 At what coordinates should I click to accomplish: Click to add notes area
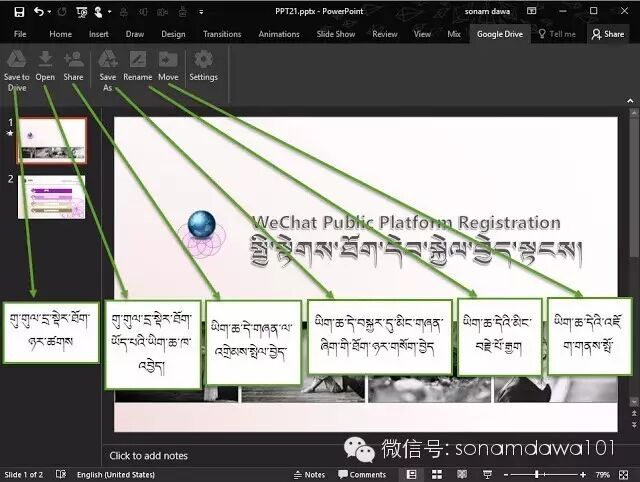coord(149,456)
